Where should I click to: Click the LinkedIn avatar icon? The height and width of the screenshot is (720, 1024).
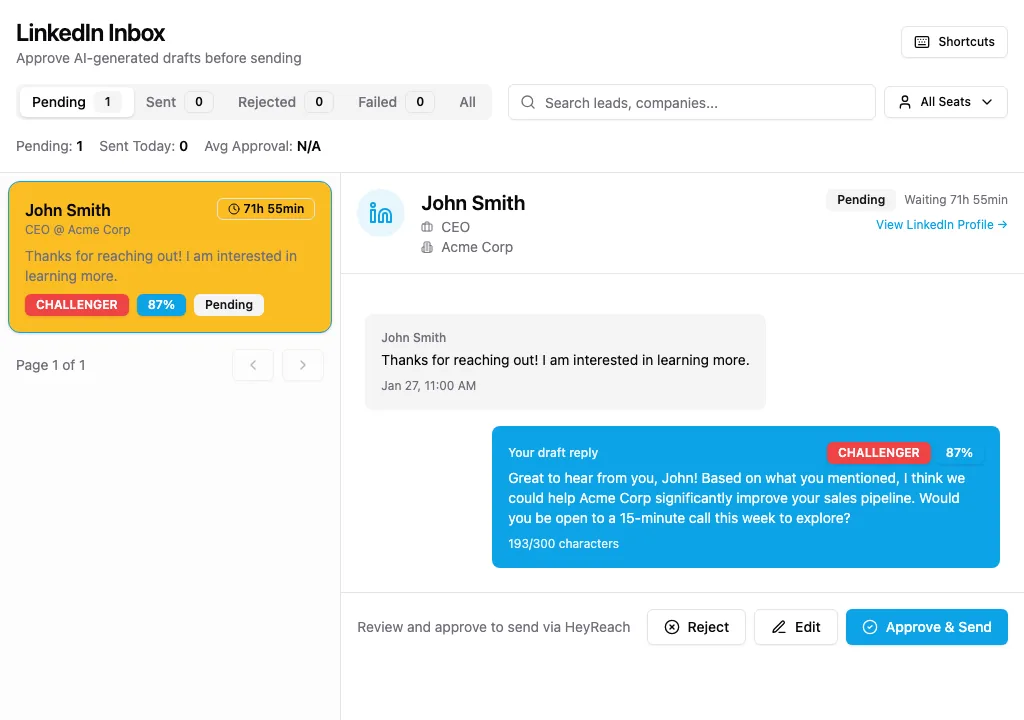(x=381, y=213)
